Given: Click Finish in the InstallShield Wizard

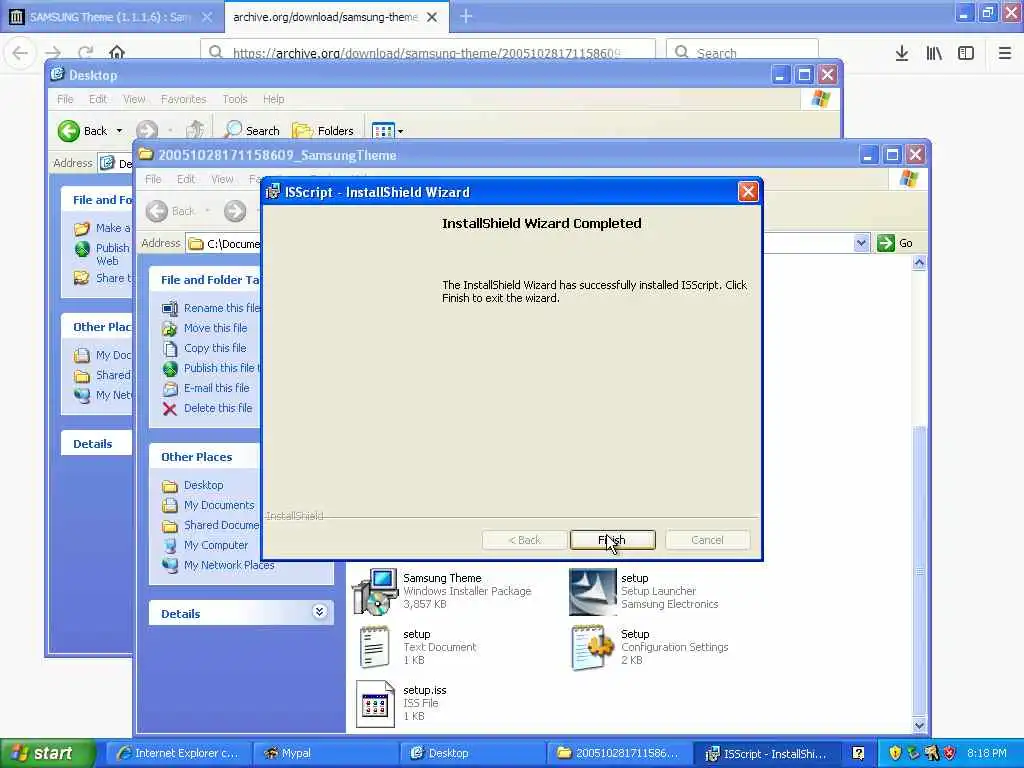Looking at the screenshot, I should (x=612, y=540).
